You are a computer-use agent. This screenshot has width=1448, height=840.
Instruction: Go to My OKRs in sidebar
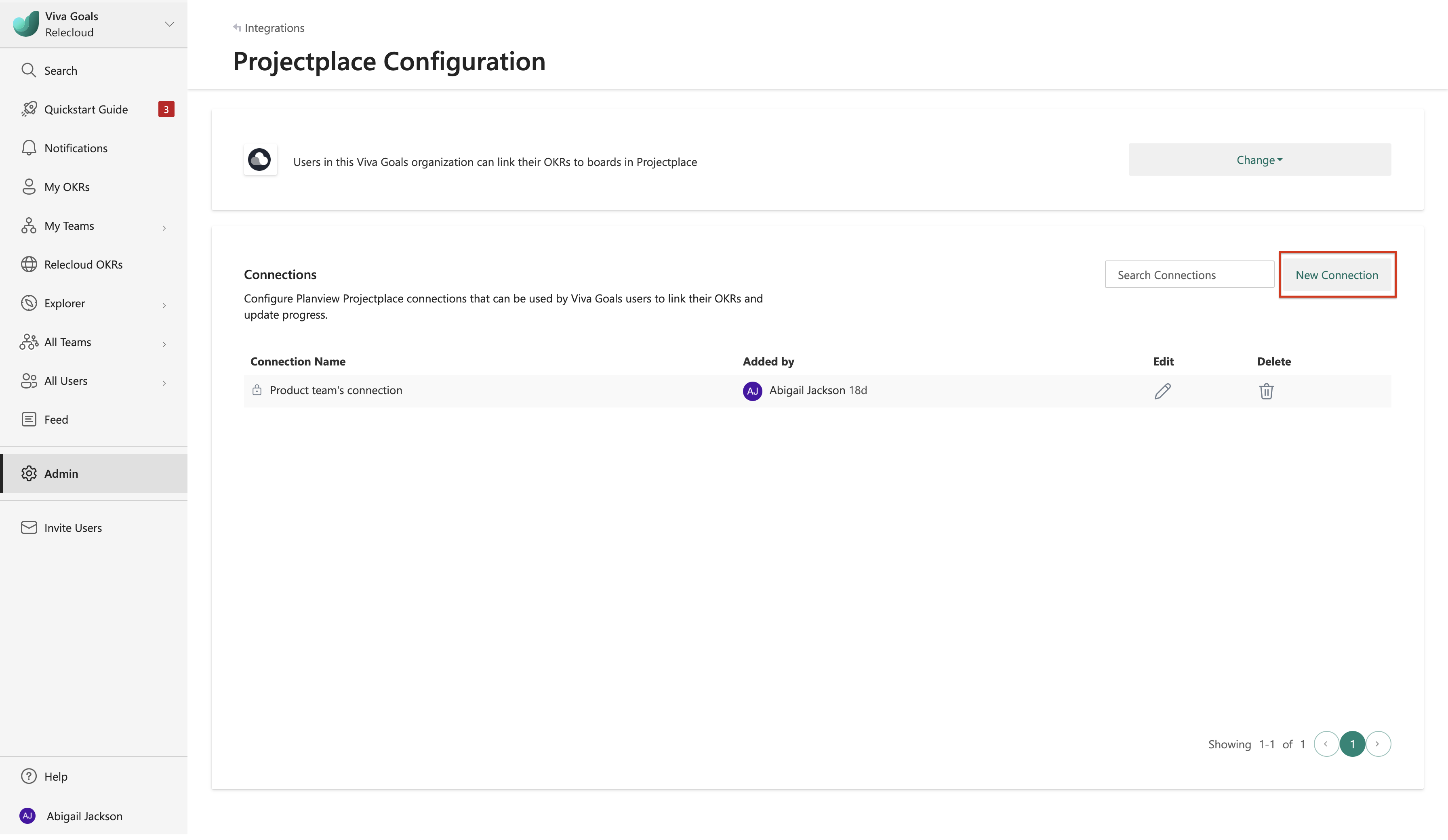click(67, 187)
